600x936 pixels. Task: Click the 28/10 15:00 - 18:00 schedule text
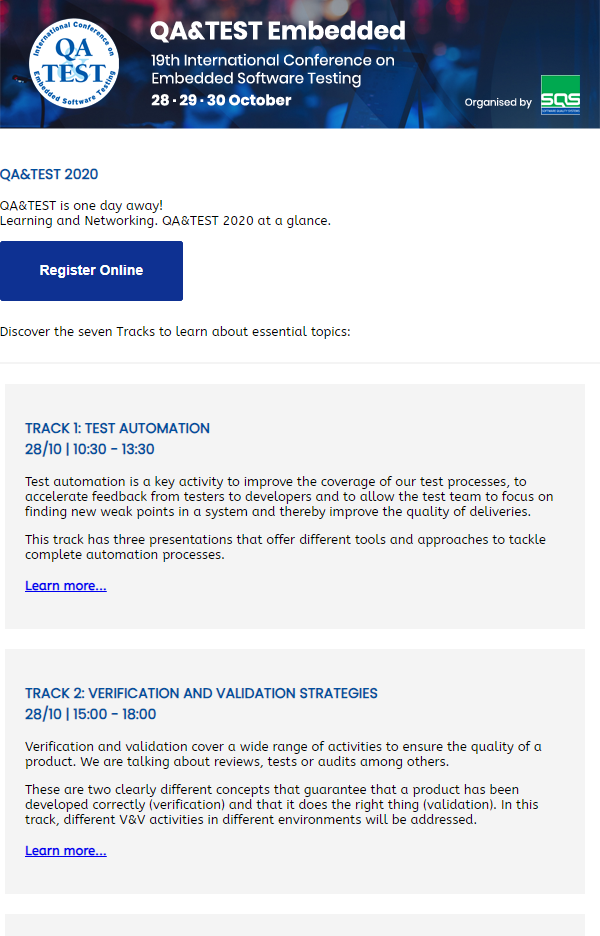(x=91, y=714)
